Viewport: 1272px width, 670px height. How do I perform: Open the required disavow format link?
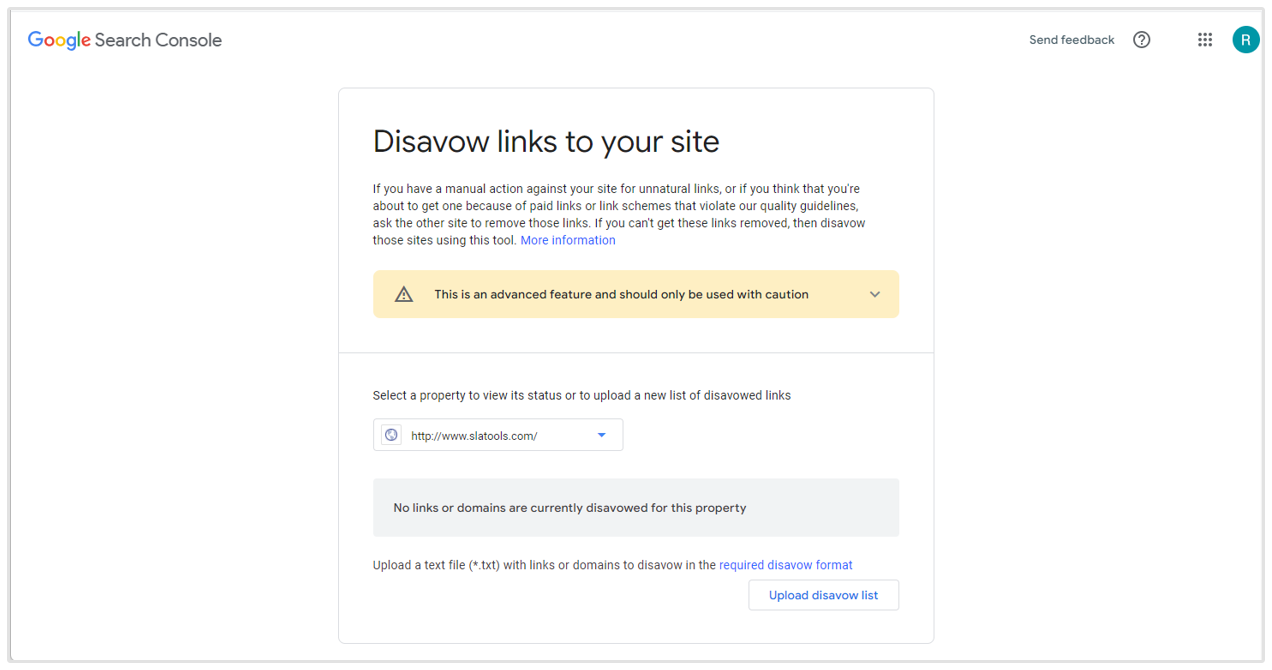(785, 564)
